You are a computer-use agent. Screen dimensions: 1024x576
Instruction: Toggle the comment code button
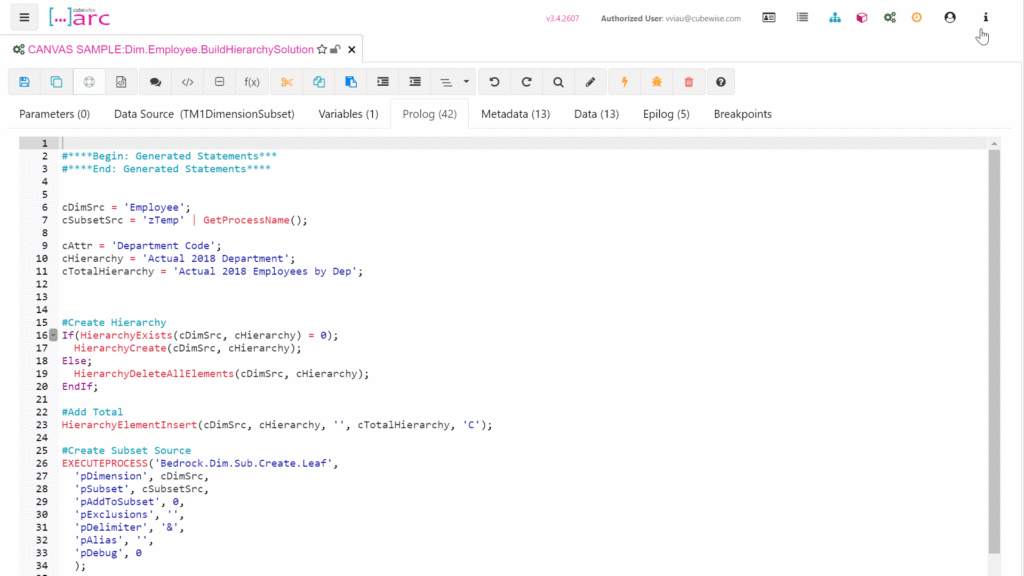[155, 82]
